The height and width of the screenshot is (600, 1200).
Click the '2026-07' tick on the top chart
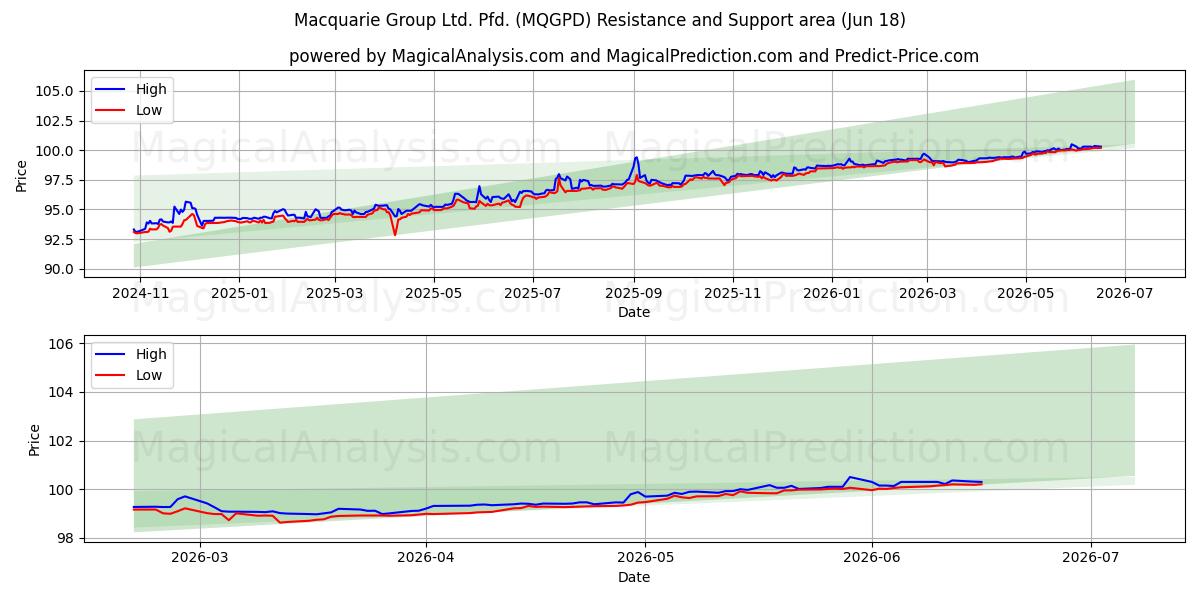(1125, 294)
